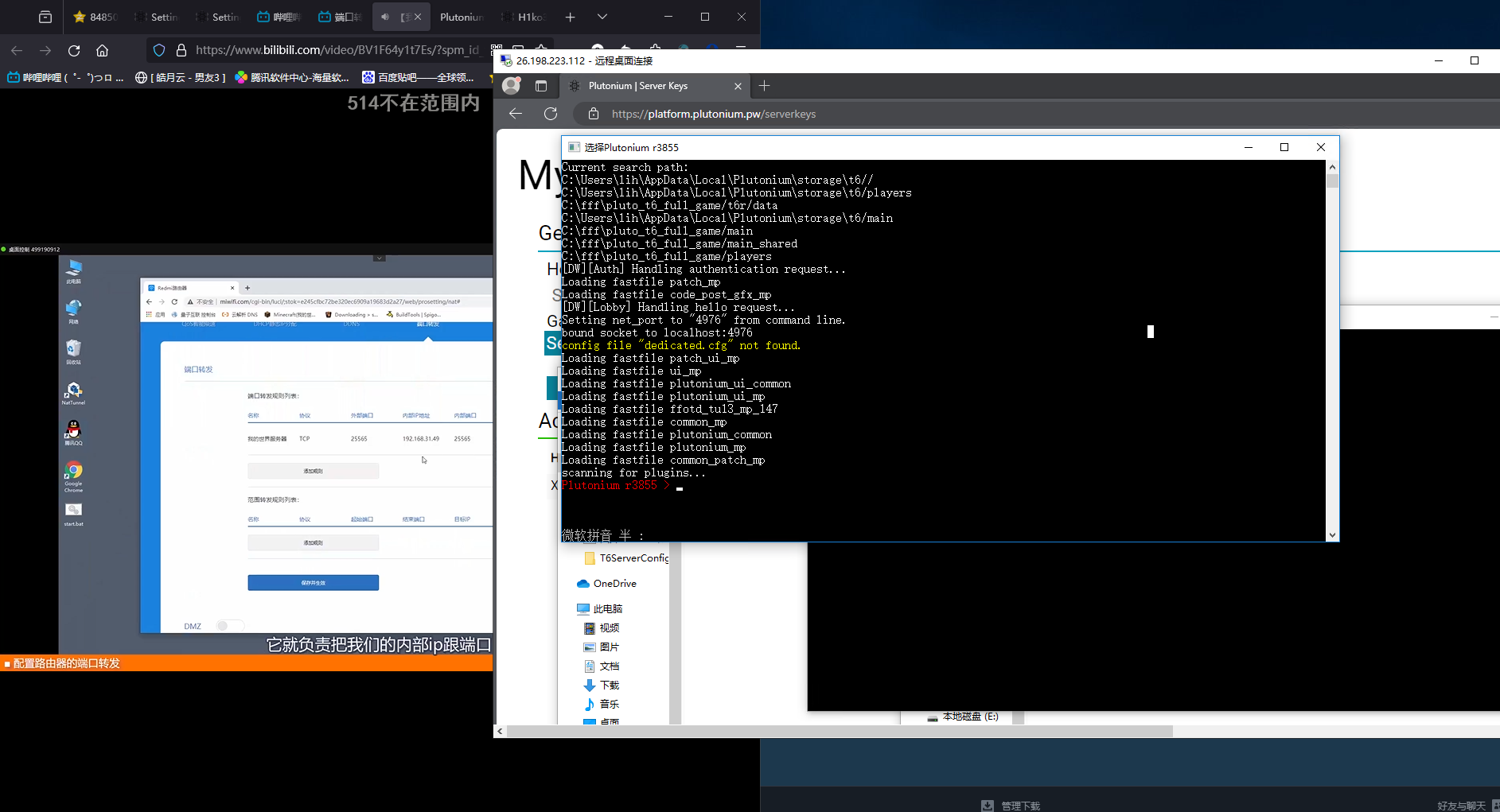
Task: Open the T6ServerConfig folder
Action: pos(633,558)
